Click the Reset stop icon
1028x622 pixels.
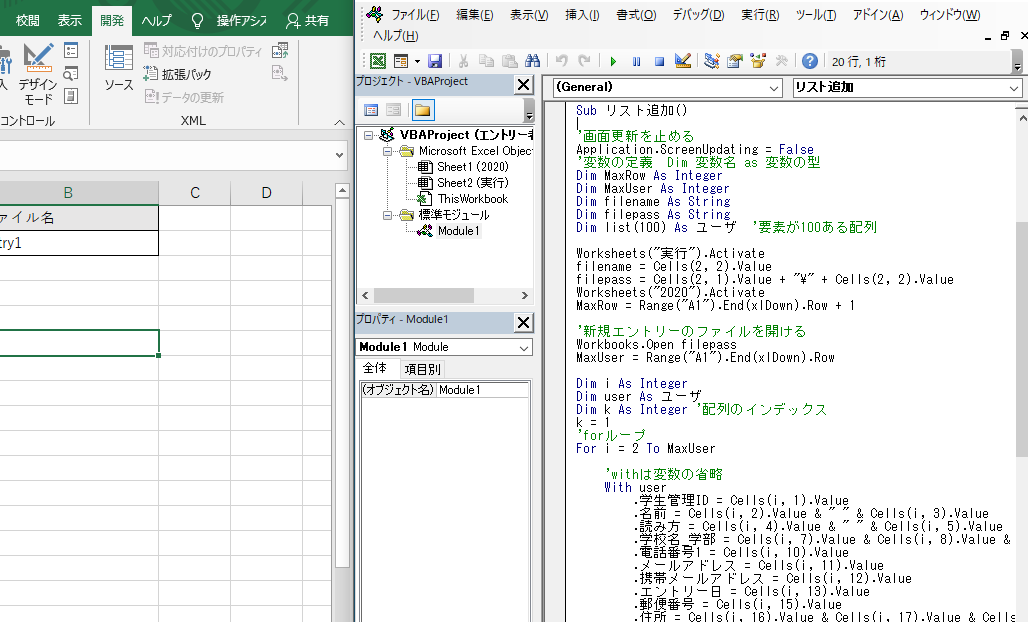659,61
